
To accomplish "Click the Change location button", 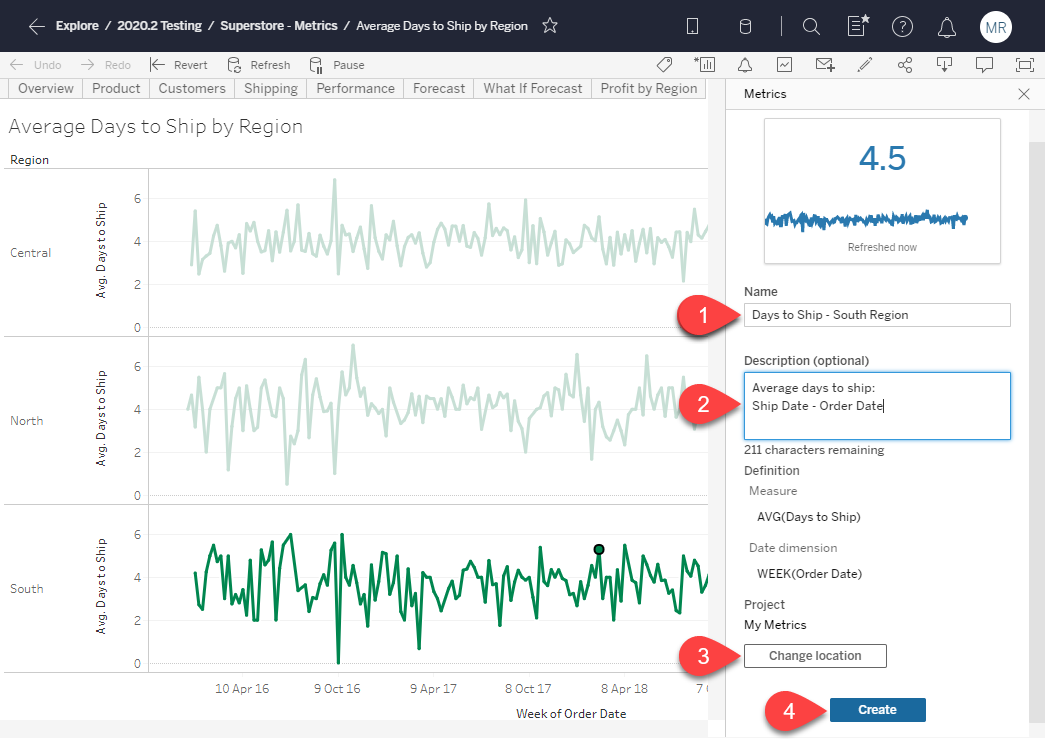I will (x=815, y=656).
